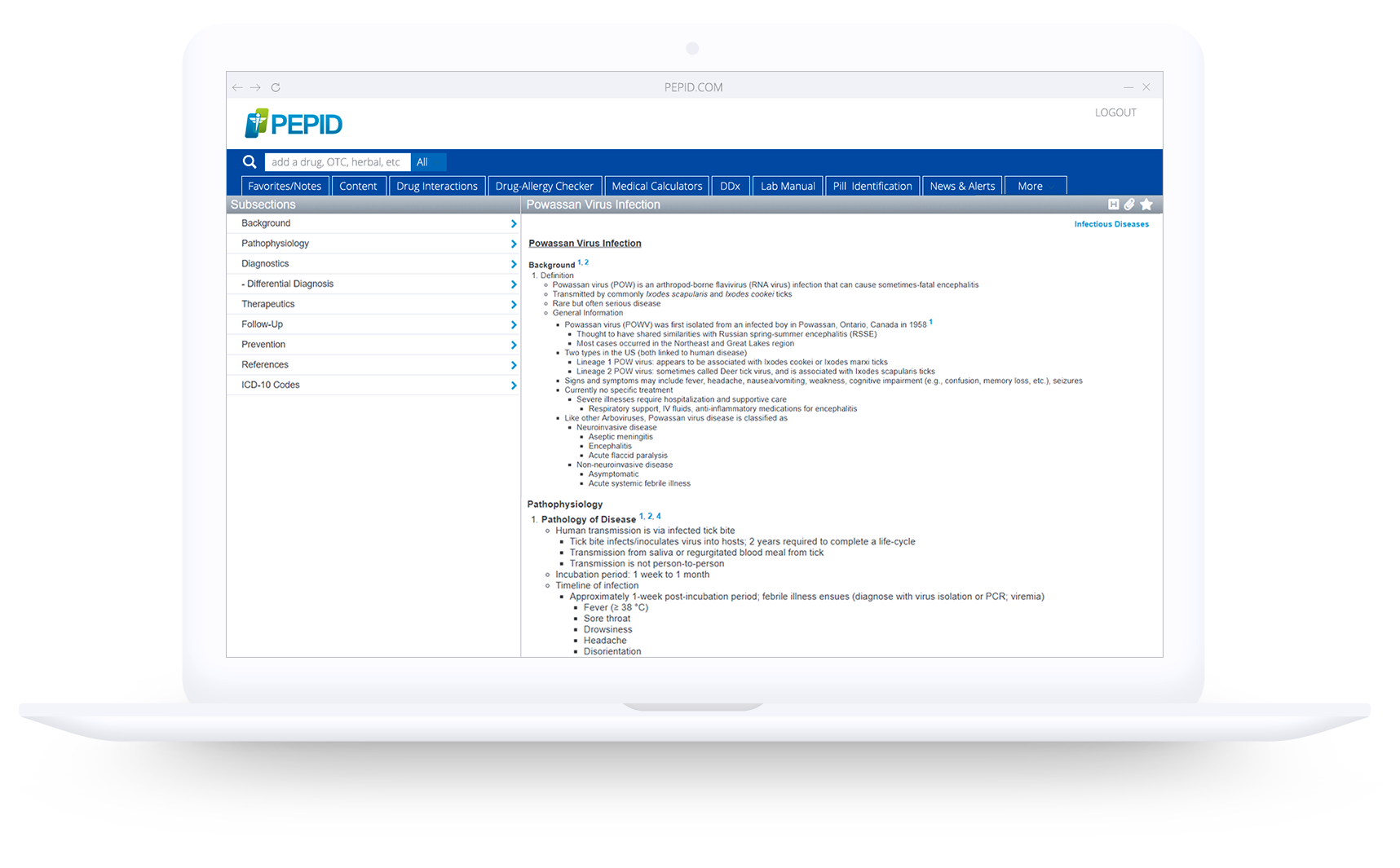Expand the ICD-10 Codes subsection
Image resolution: width=1400 pixels, height=868 pixels.
pyautogui.click(x=514, y=385)
